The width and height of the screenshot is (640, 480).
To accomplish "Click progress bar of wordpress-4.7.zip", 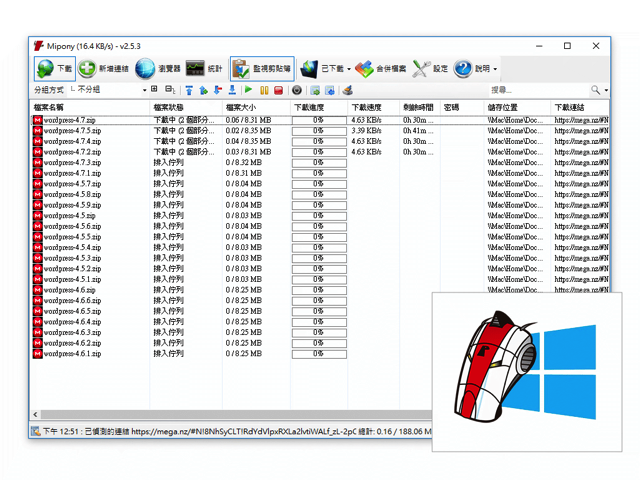I will 319,120.
